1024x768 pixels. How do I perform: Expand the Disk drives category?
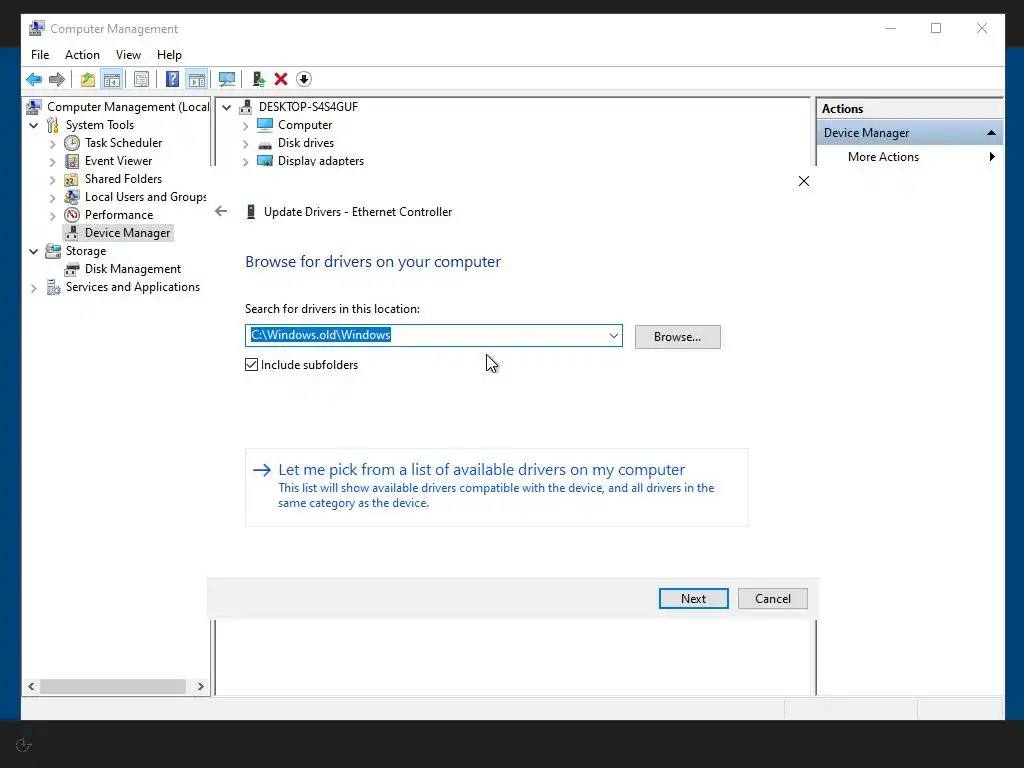(246, 144)
